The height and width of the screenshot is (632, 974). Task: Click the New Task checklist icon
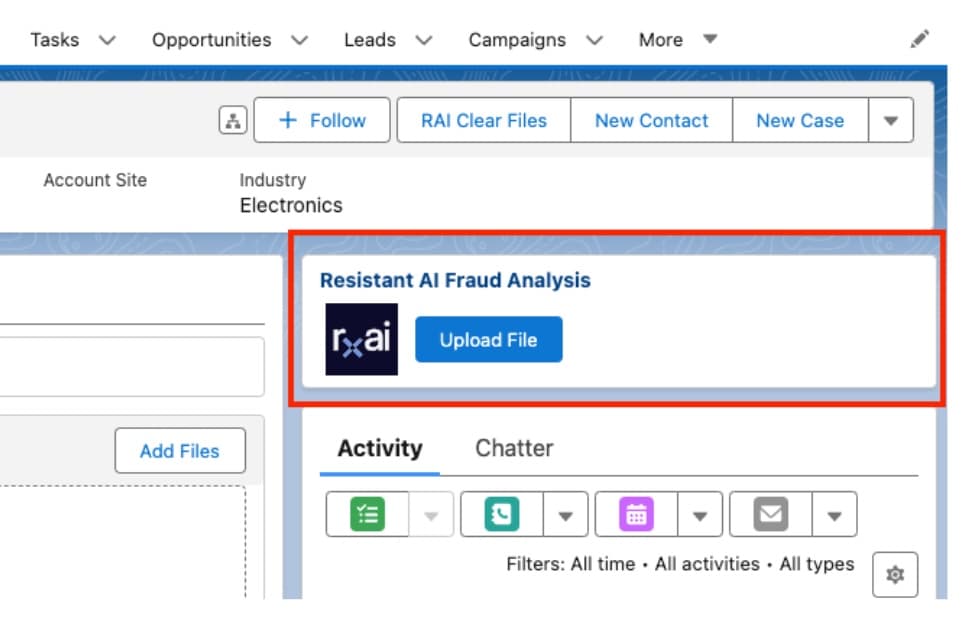click(367, 515)
